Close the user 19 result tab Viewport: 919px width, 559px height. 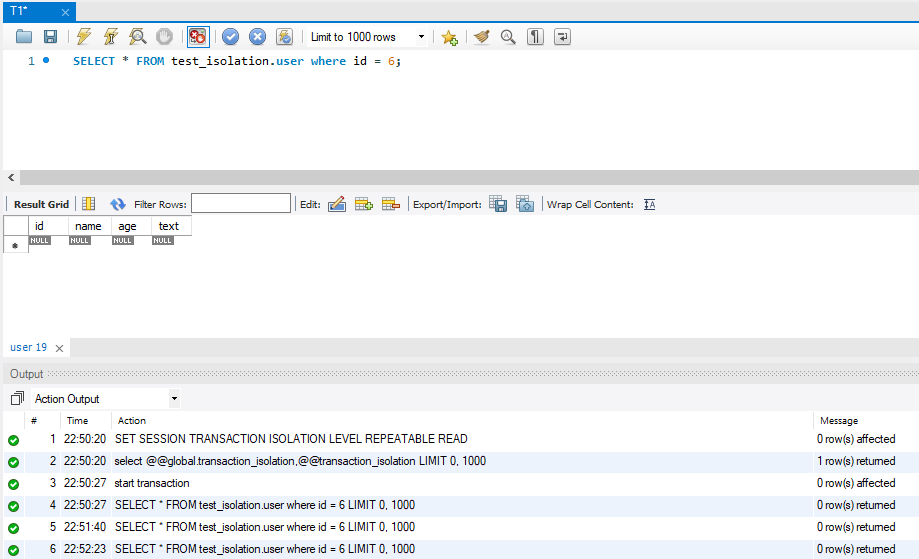pyautogui.click(x=59, y=348)
